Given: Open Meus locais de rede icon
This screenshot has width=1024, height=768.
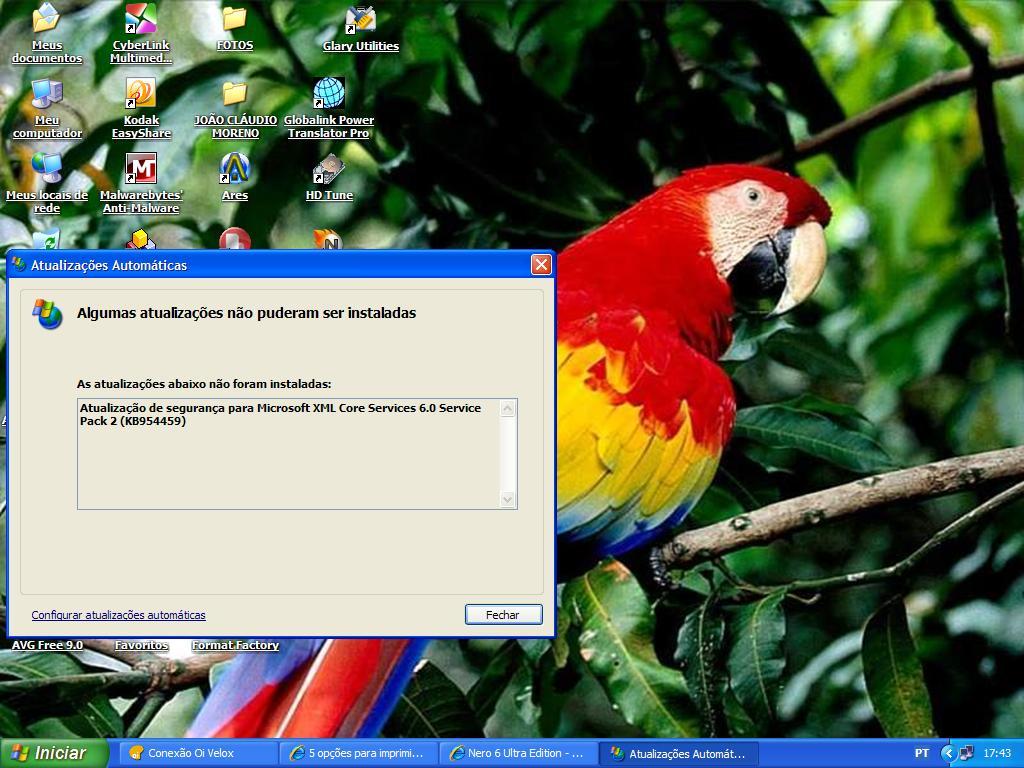Looking at the screenshot, I should (47, 184).
